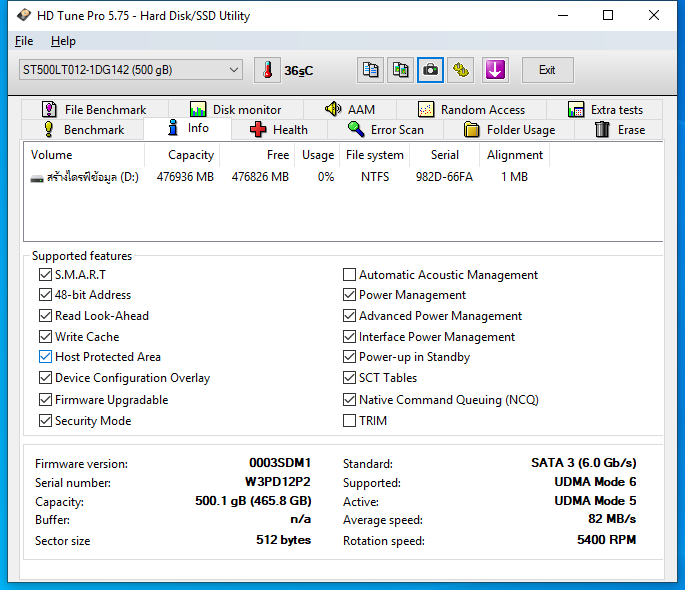Open the File menu

click(24, 41)
